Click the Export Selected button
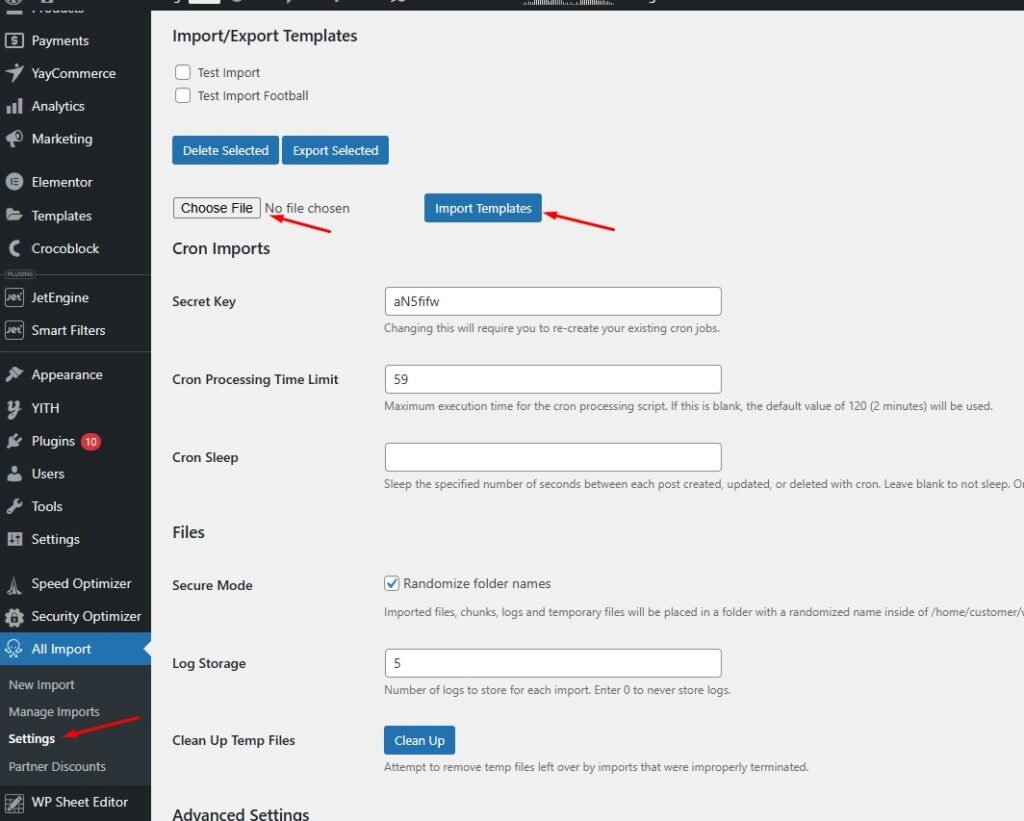The height and width of the screenshot is (821, 1024). [335, 150]
